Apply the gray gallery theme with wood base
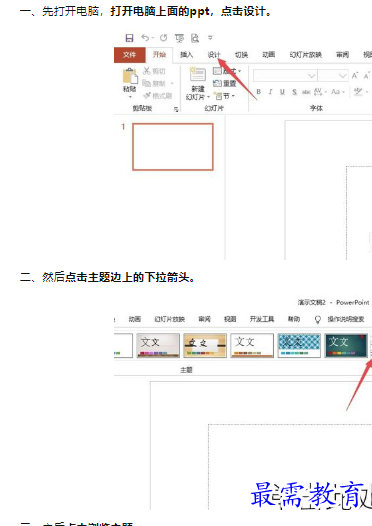The height and width of the screenshot is (526, 372). (x=158, y=345)
